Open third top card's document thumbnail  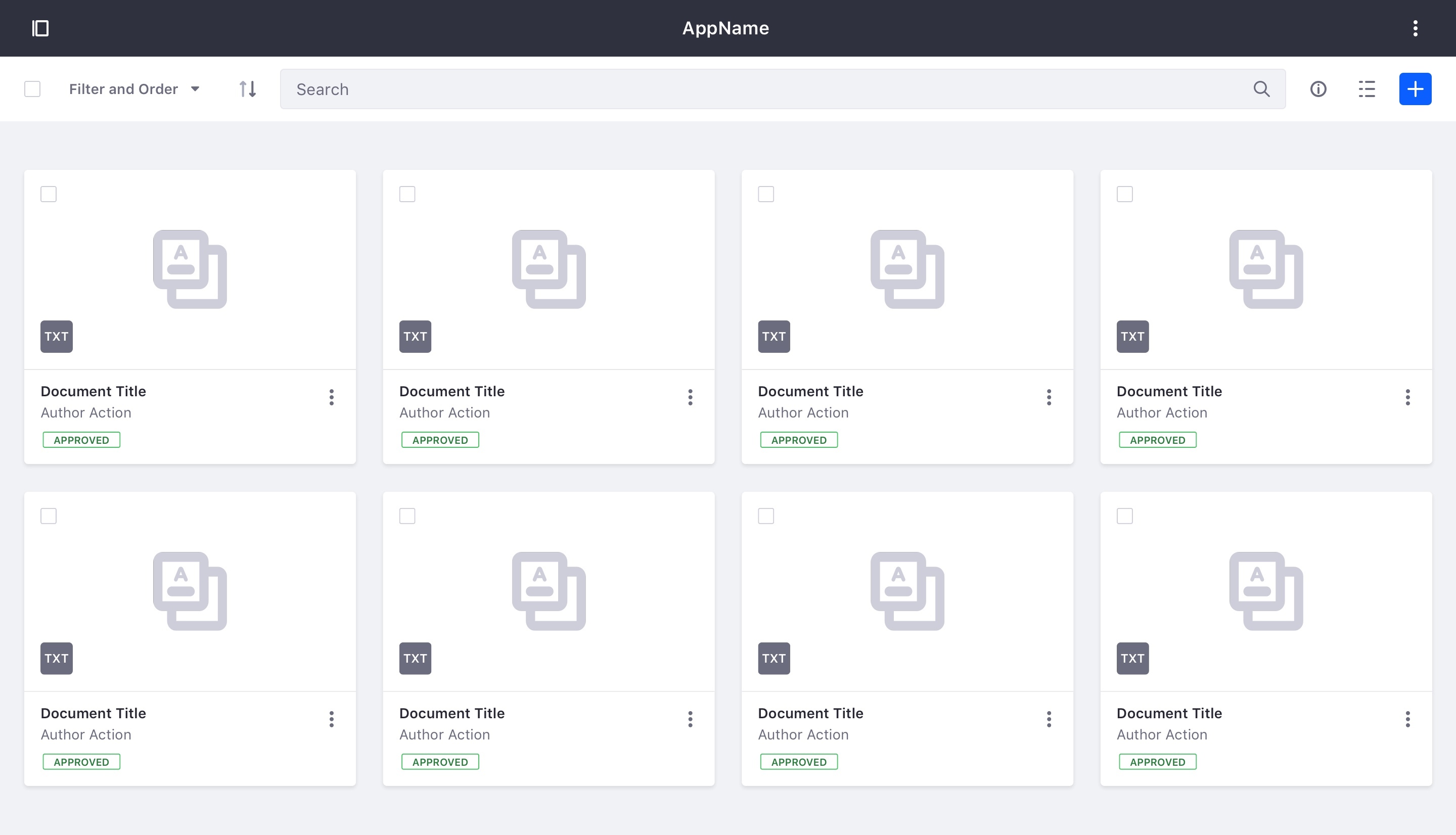point(907,269)
